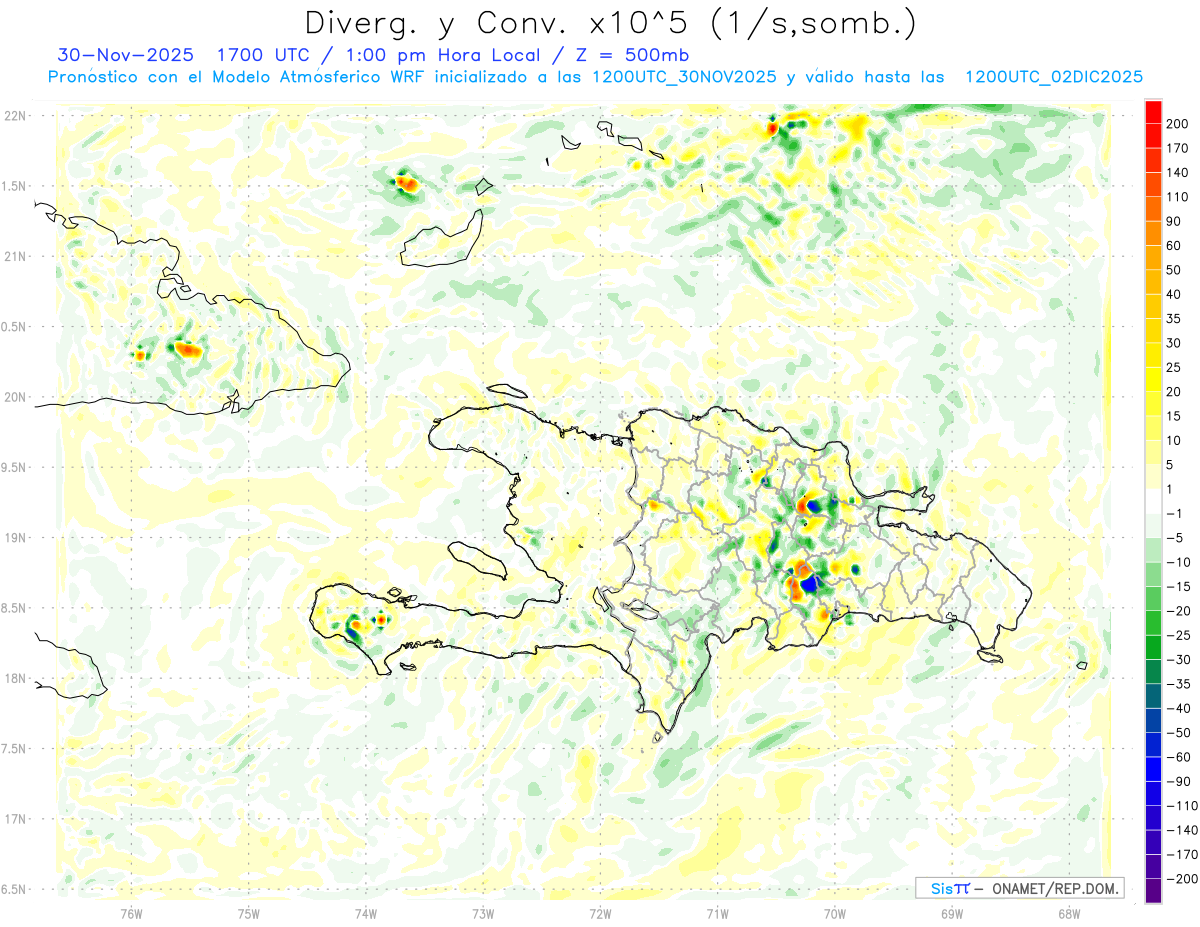The height and width of the screenshot is (927, 1200).
Task: Select the '19N' latitude label
Action: click(x=15, y=538)
